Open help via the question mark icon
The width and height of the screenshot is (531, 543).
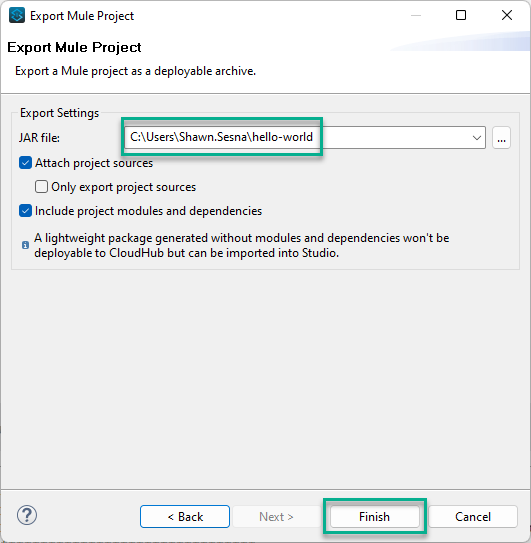pyautogui.click(x=27, y=515)
